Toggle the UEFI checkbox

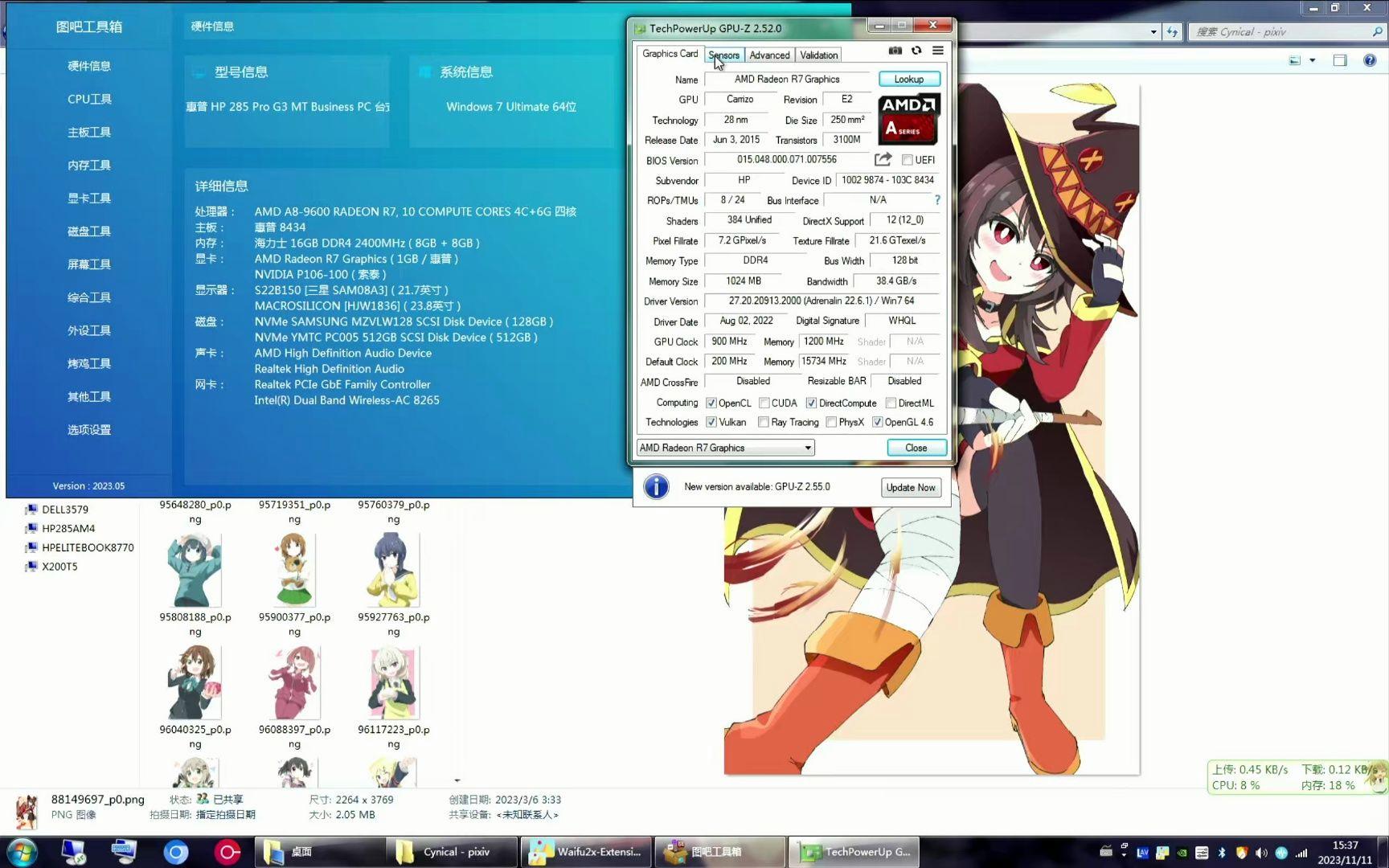[907, 160]
